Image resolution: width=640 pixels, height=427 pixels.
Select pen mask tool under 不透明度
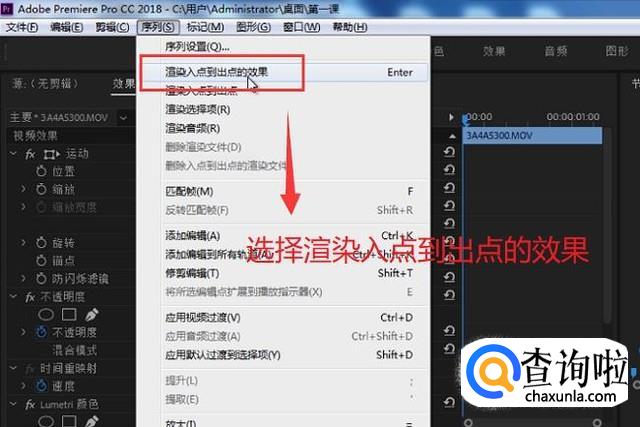click(x=91, y=314)
